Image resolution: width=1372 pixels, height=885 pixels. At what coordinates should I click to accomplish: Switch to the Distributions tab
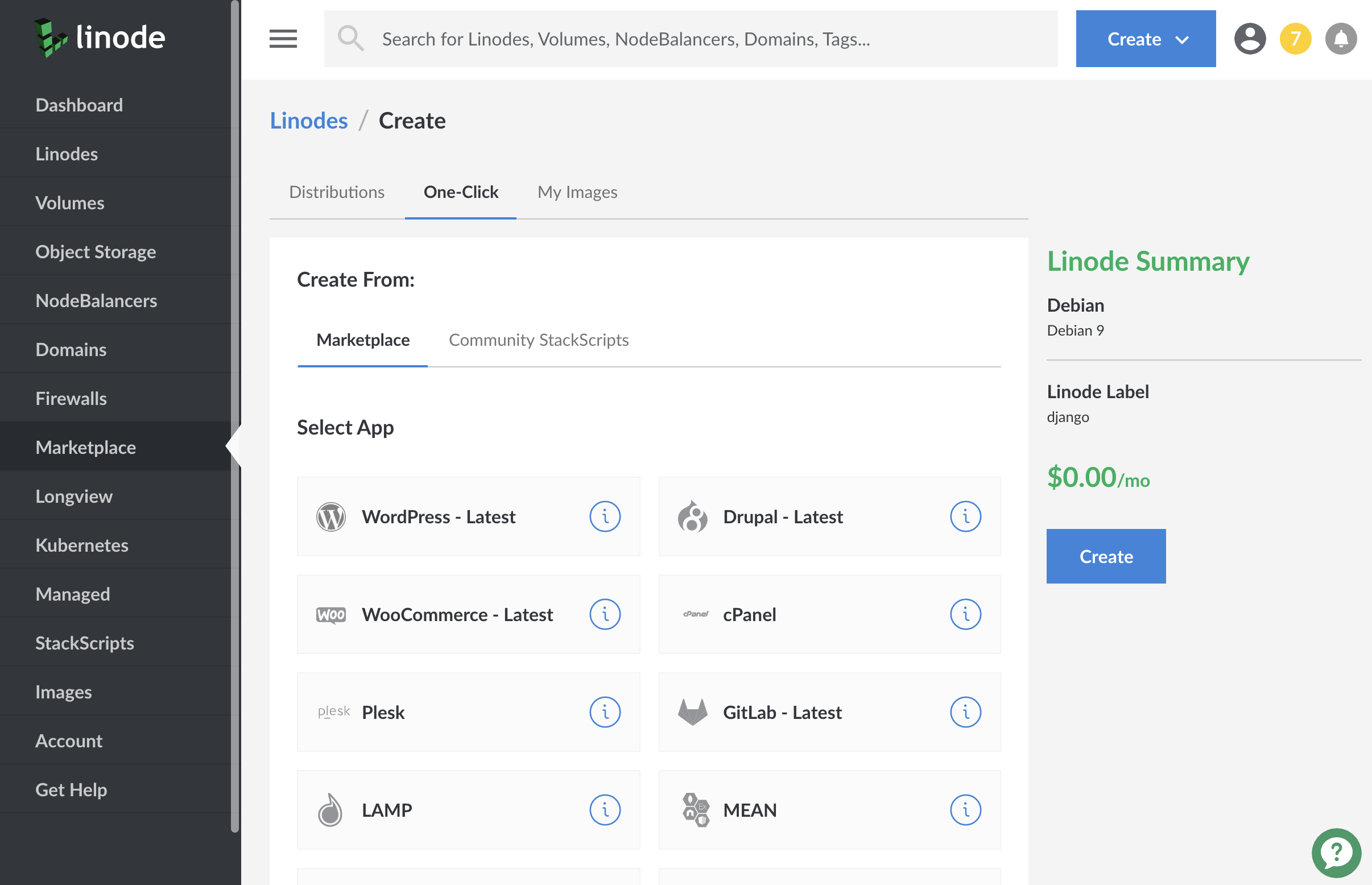336,192
